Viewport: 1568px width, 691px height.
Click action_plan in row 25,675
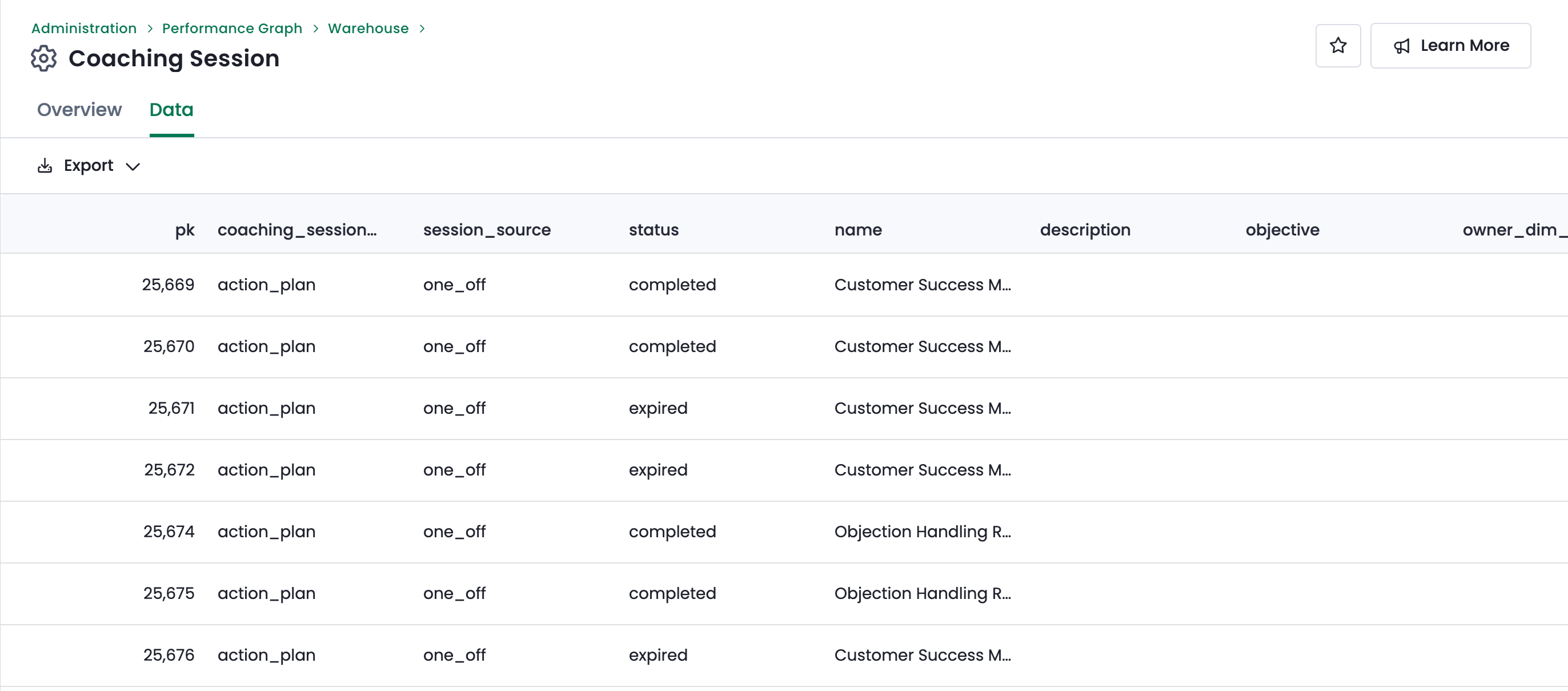tap(267, 594)
